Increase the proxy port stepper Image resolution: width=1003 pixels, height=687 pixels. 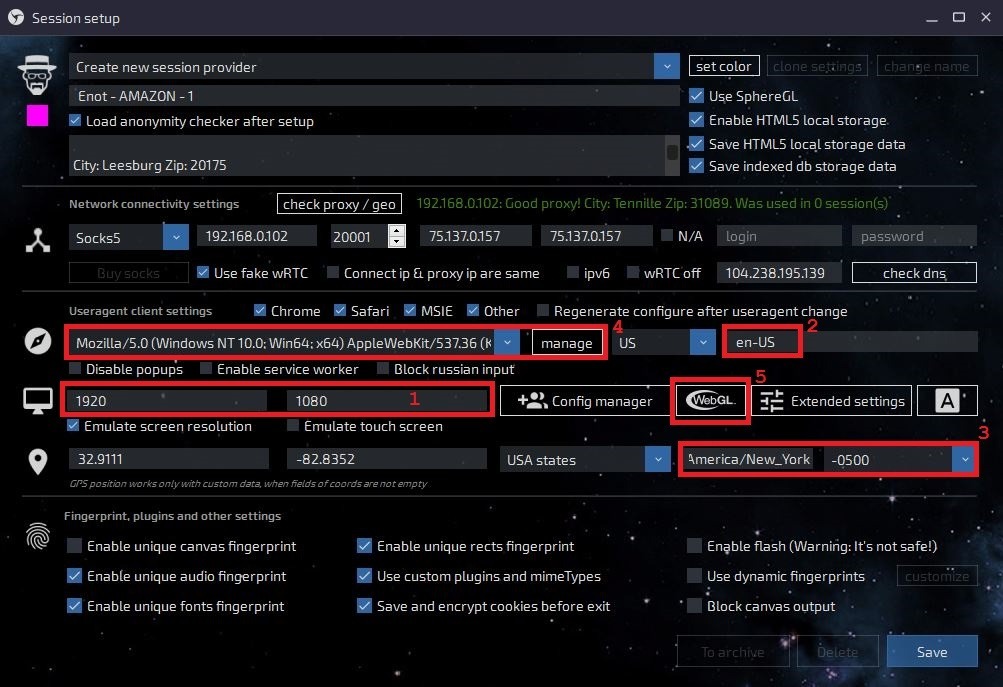397,231
